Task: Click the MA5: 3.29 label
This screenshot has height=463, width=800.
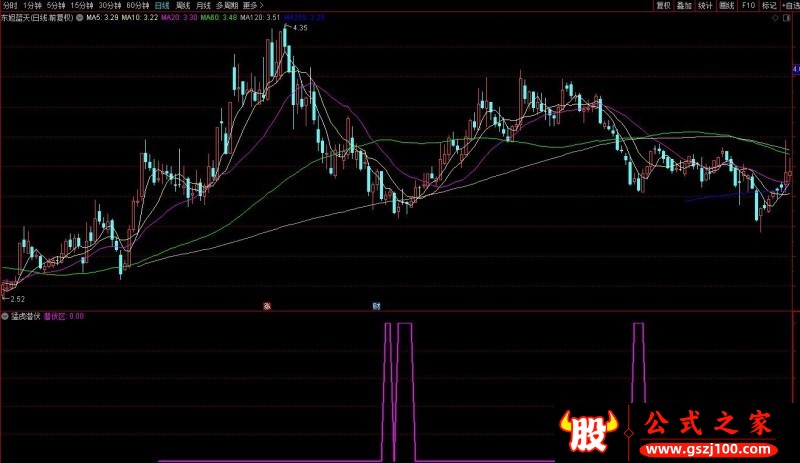Action: click(102, 17)
